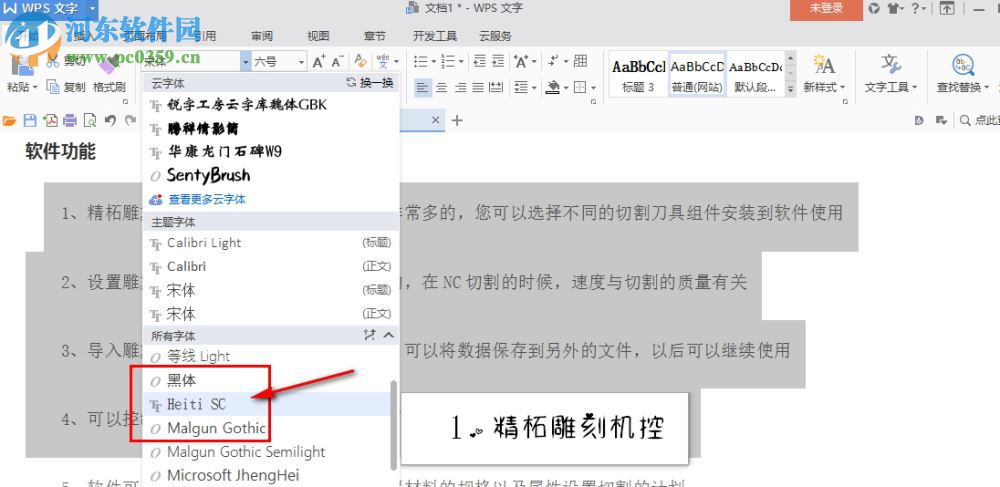This screenshot has width=1000, height=487.
Task: Click the clear formatting eraser icon
Action: [x=361, y=61]
